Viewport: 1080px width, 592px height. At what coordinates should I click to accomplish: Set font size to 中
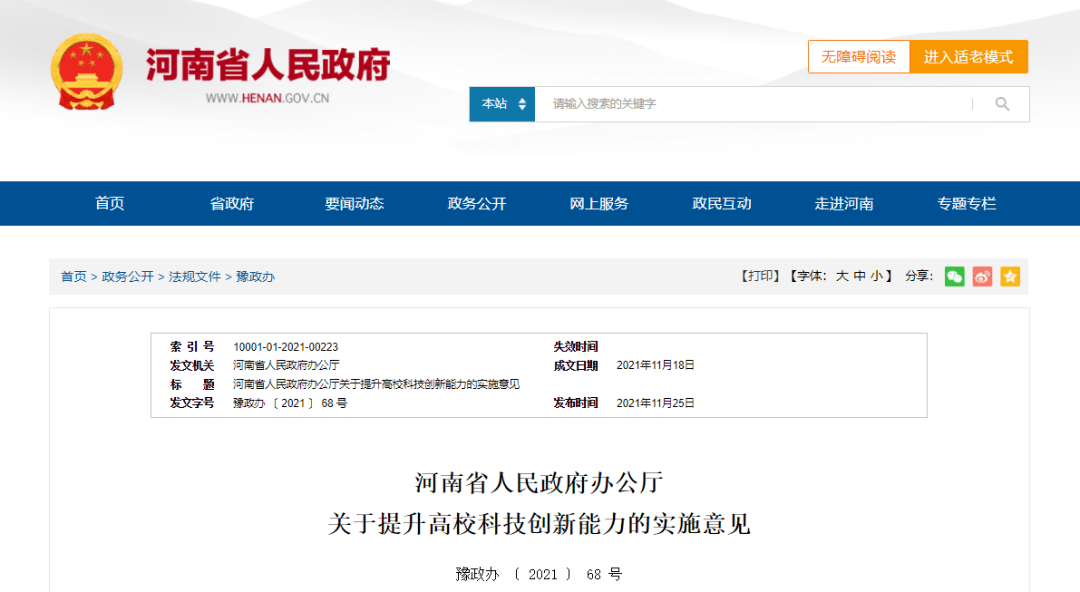tap(859, 276)
